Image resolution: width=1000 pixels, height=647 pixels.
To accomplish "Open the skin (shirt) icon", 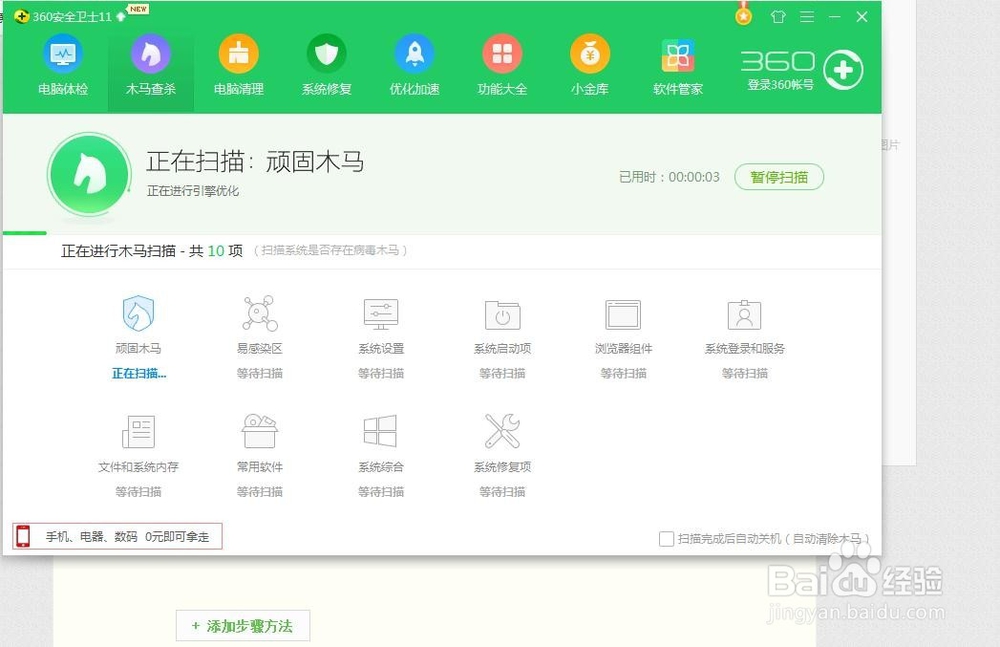I will click(778, 17).
